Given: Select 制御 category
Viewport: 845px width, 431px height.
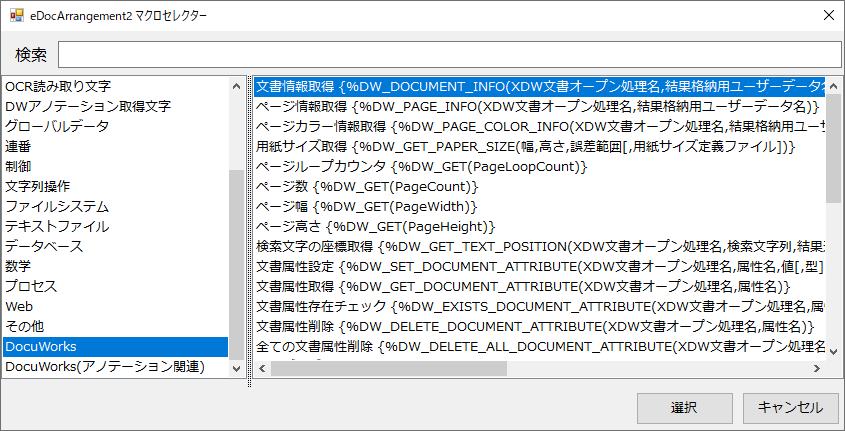Looking at the screenshot, I should pos(116,166).
